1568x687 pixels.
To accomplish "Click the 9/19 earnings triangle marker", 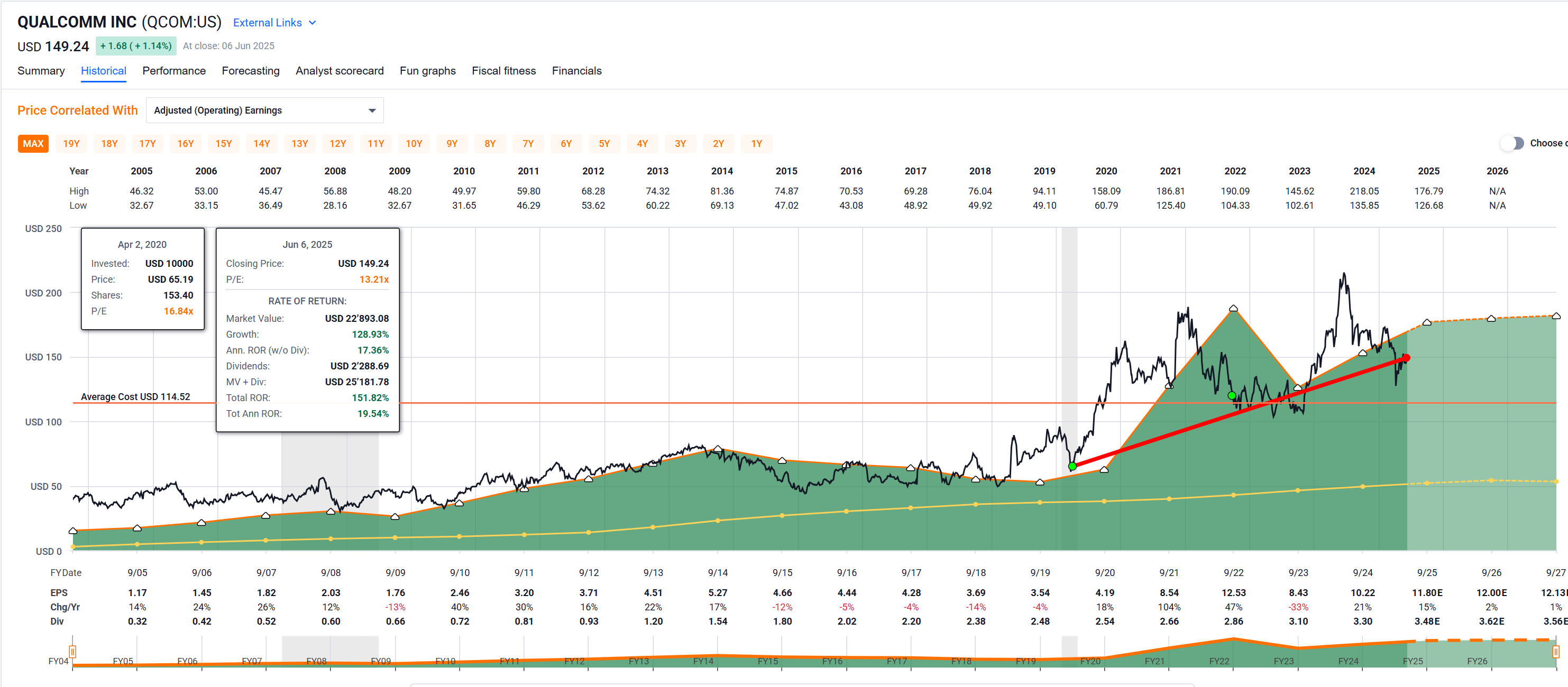I will coord(1040,482).
